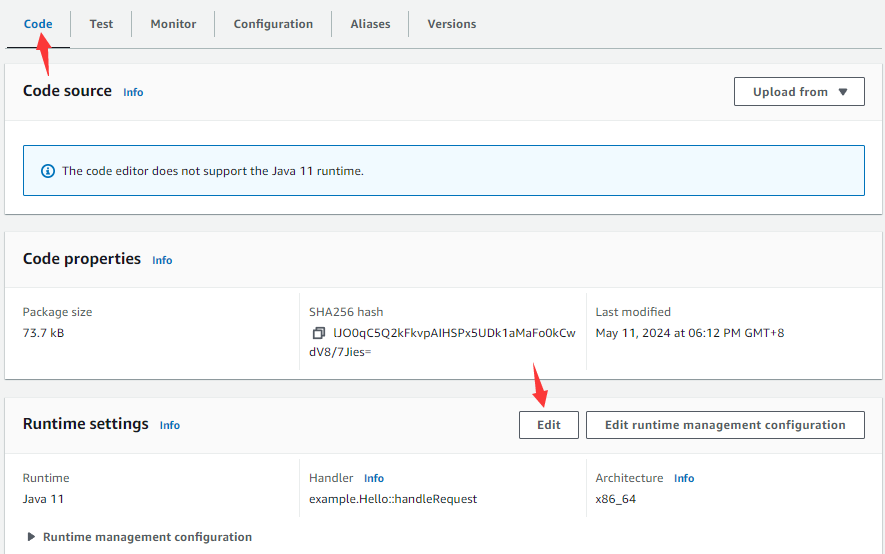Open the Aliases tab
885x554 pixels.
point(370,24)
